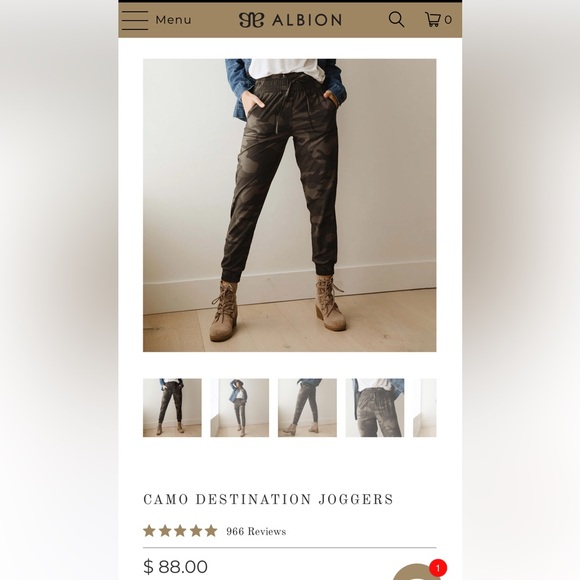The height and width of the screenshot is (580, 580).
Task: Open the shopping cart icon
Action: click(x=432, y=20)
